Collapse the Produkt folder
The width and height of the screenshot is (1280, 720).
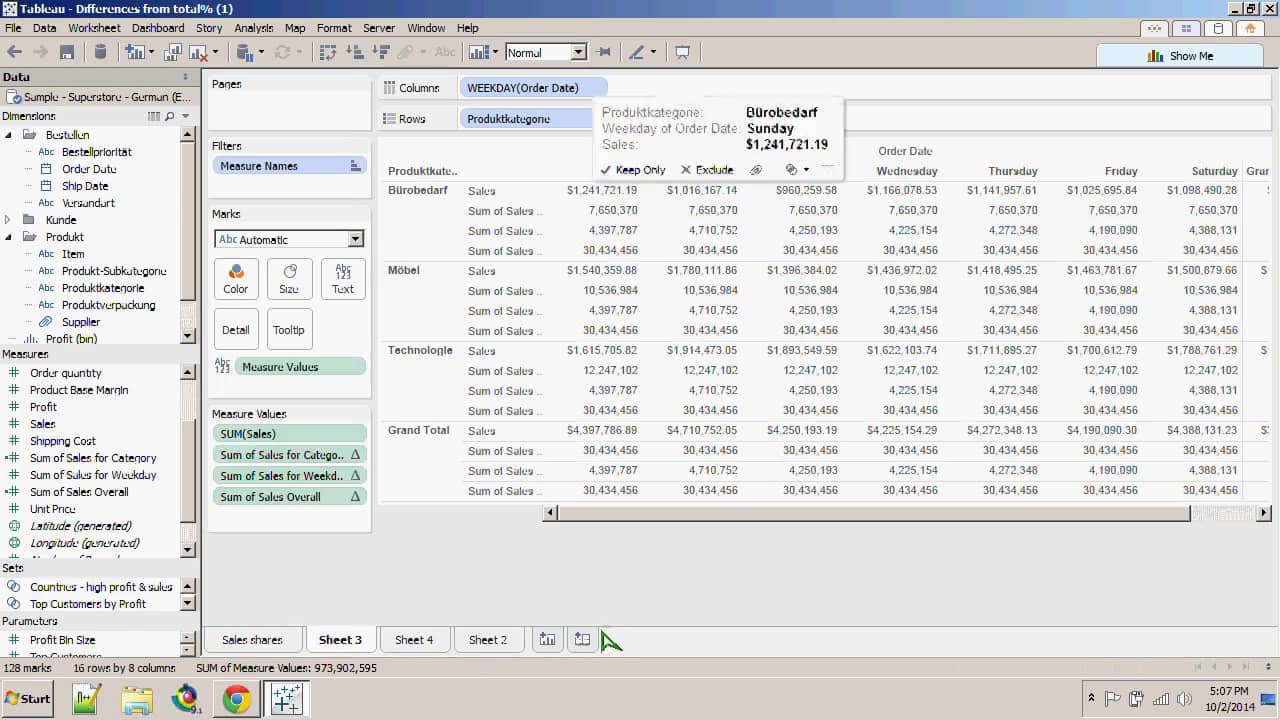(8, 237)
